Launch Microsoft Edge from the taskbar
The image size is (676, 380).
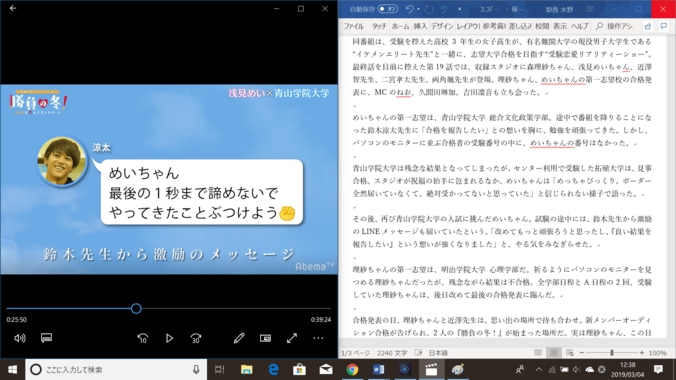tap(273, 370)
